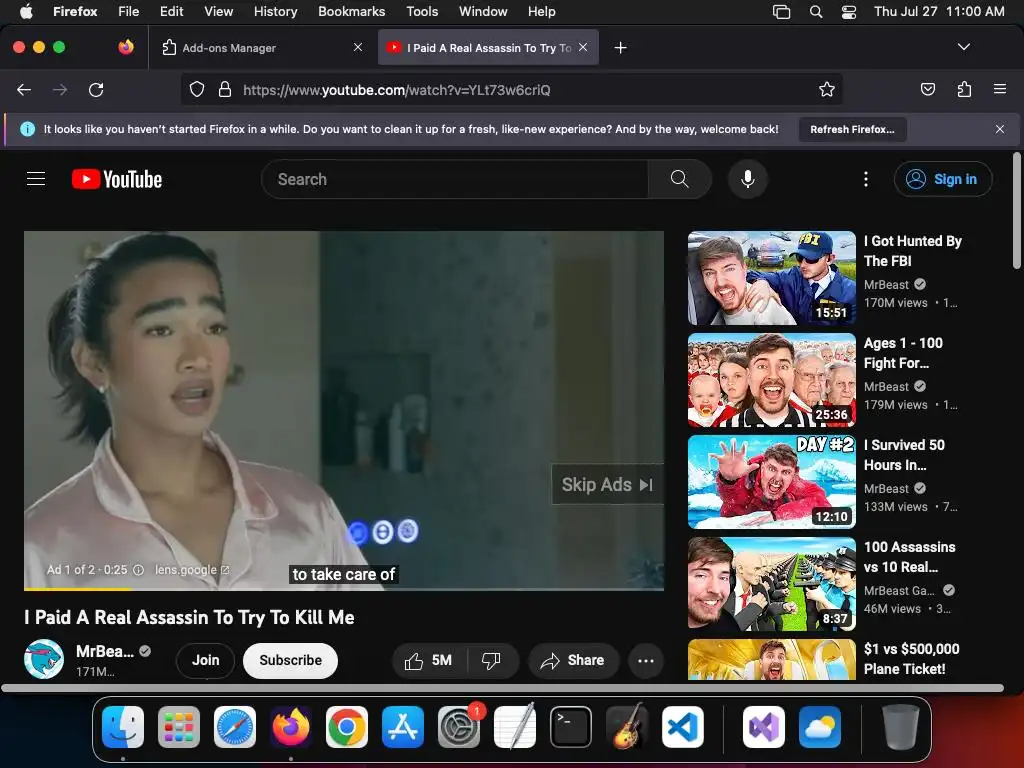The width and height of the screenshot is (1024, 768).
Task: Open the Tools menu
Action: (x=422, y=11)
